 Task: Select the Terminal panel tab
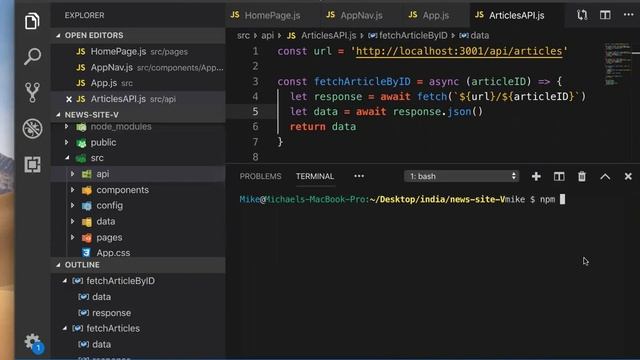click(x=315, y=176)
